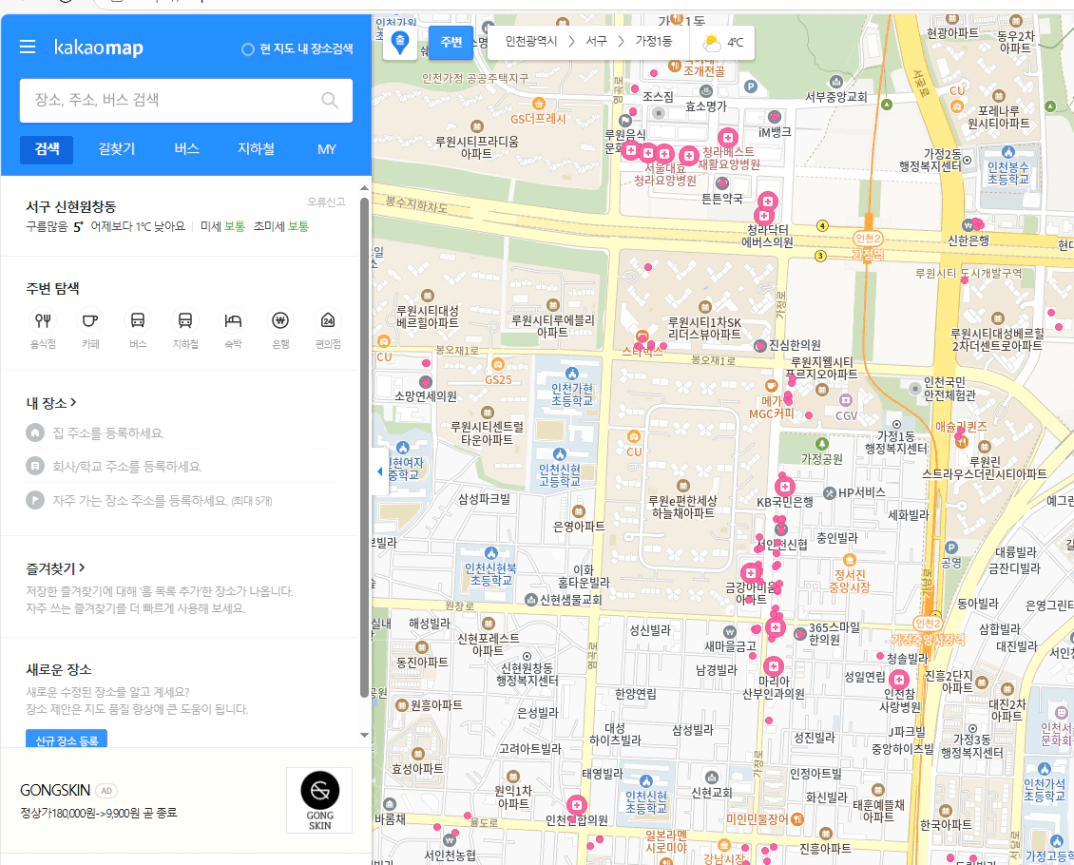Choose the 버스 icon under 주변 탐색
The height and width of the screenshot is (865, 1074).
(x=138, y=321)
